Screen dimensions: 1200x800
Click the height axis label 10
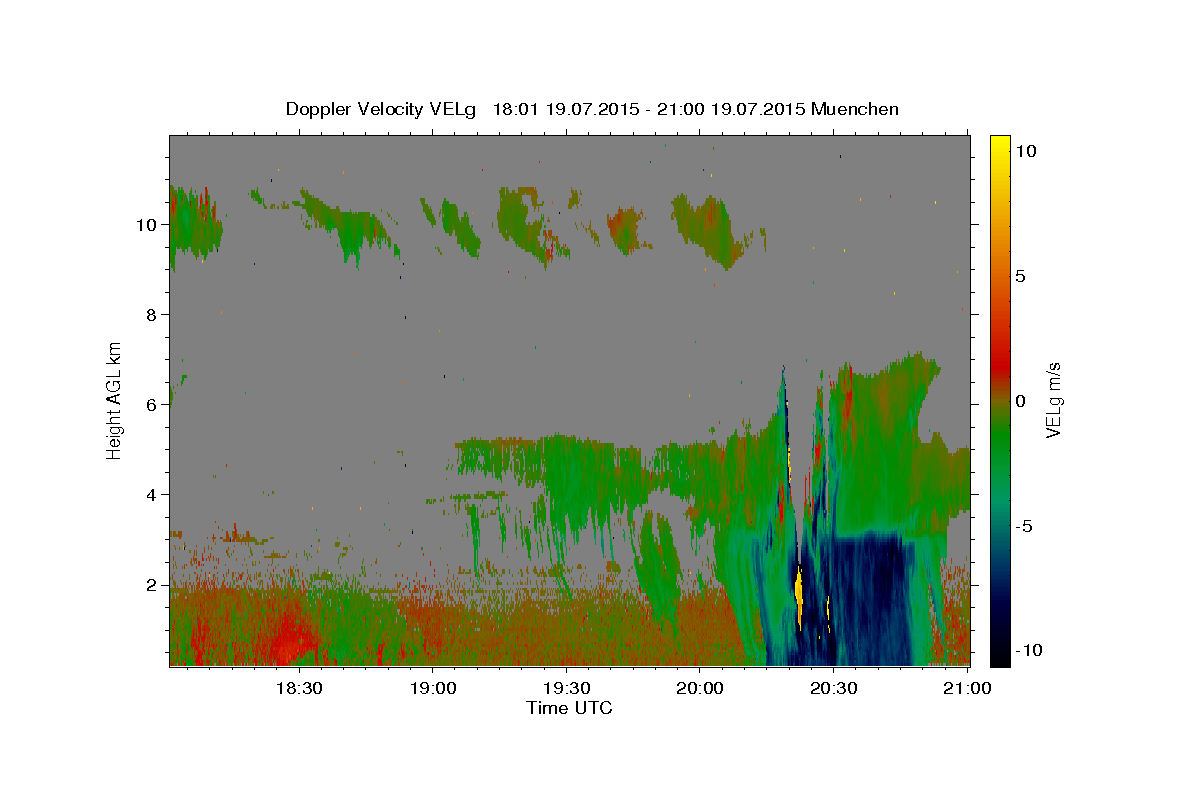[x=146, y=224]
